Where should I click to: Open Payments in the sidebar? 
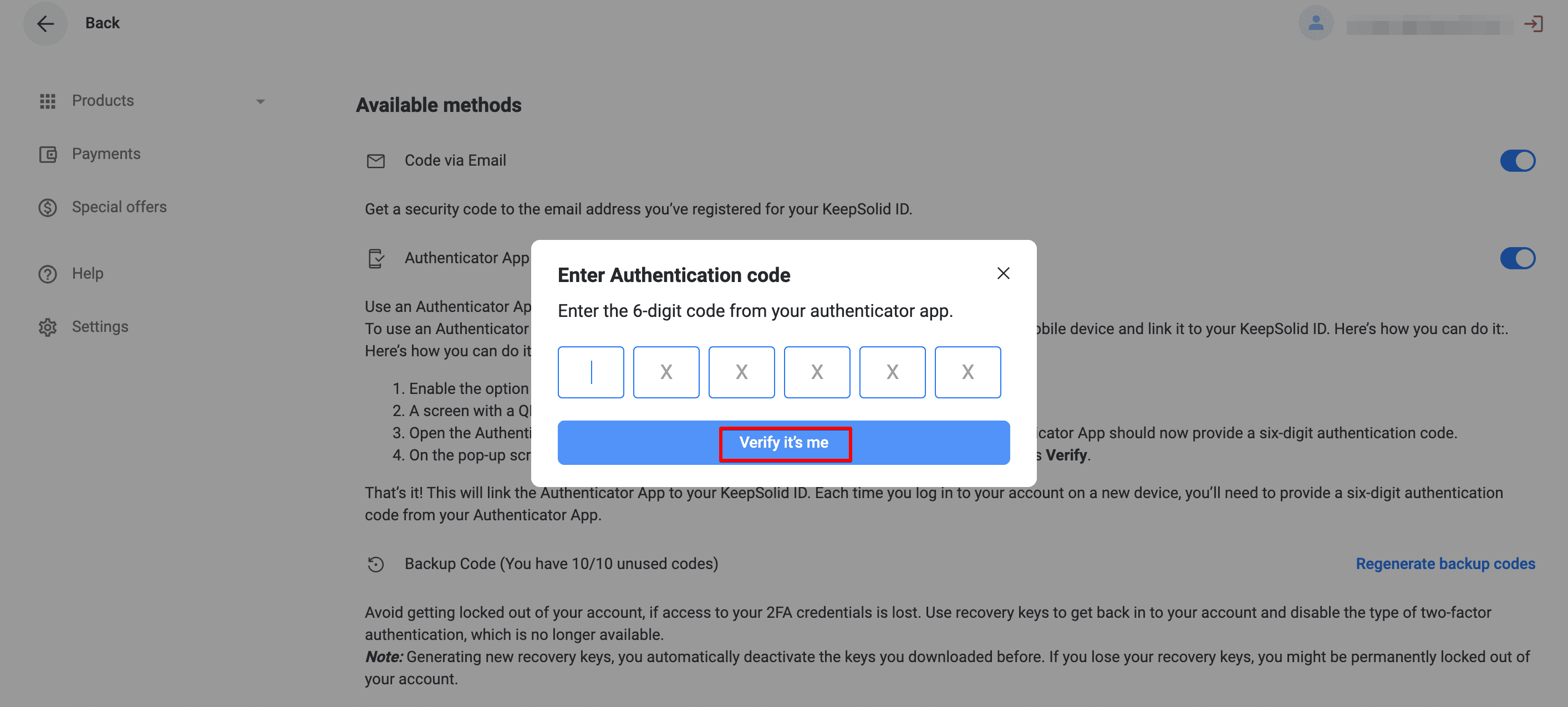[x=106, y=154]
